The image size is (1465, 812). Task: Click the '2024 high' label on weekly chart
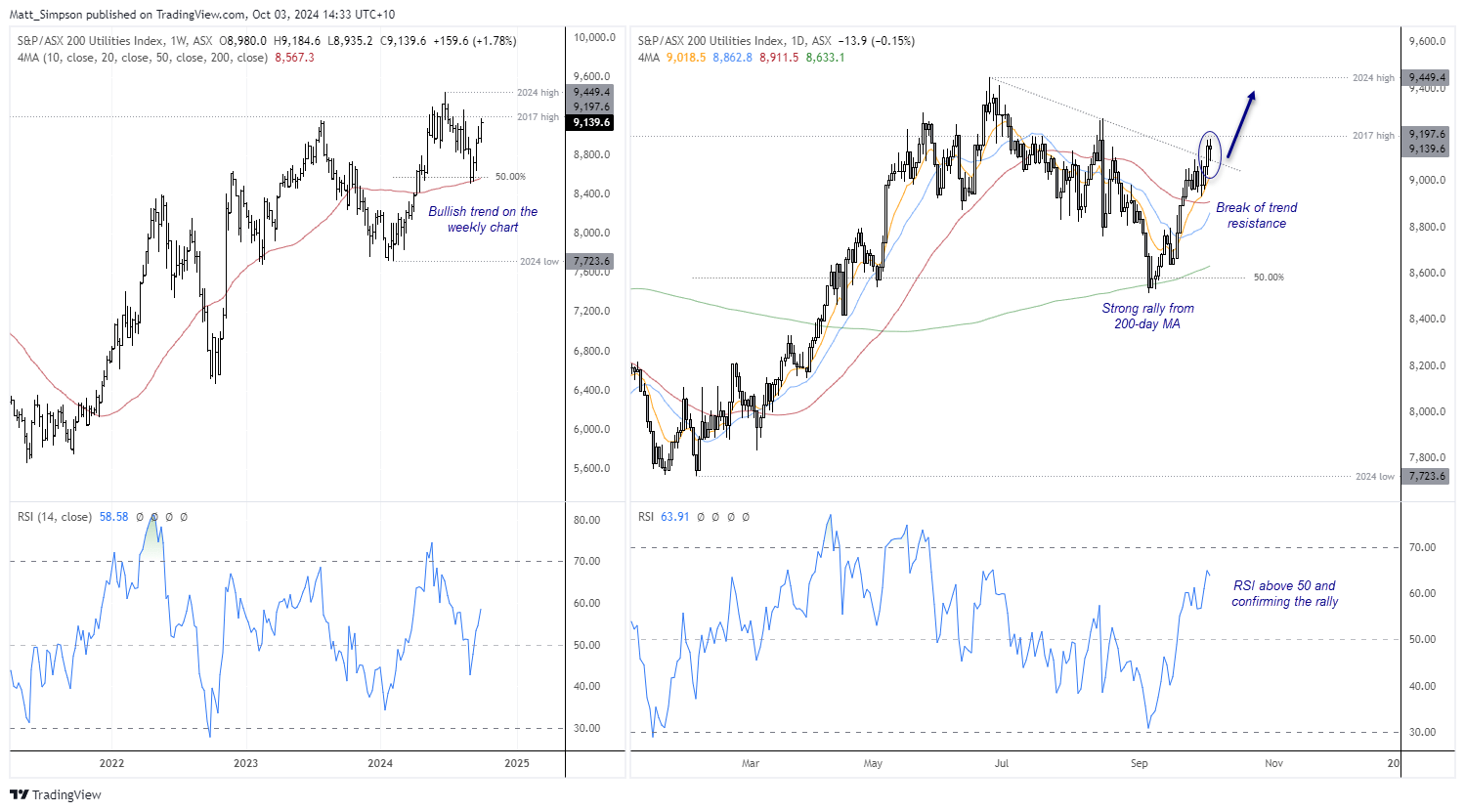538,93
